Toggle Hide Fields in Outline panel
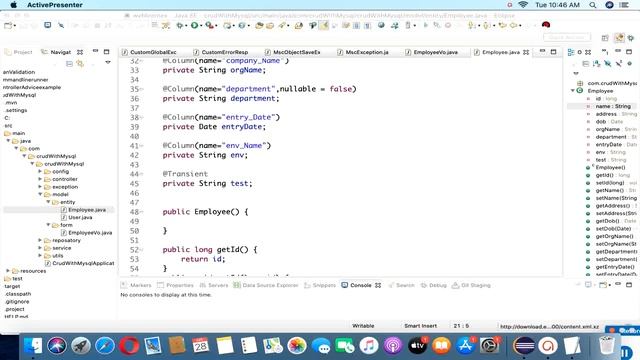Image resolution: width=640 pixels, height=360 pixels. [x=608, y=64]
